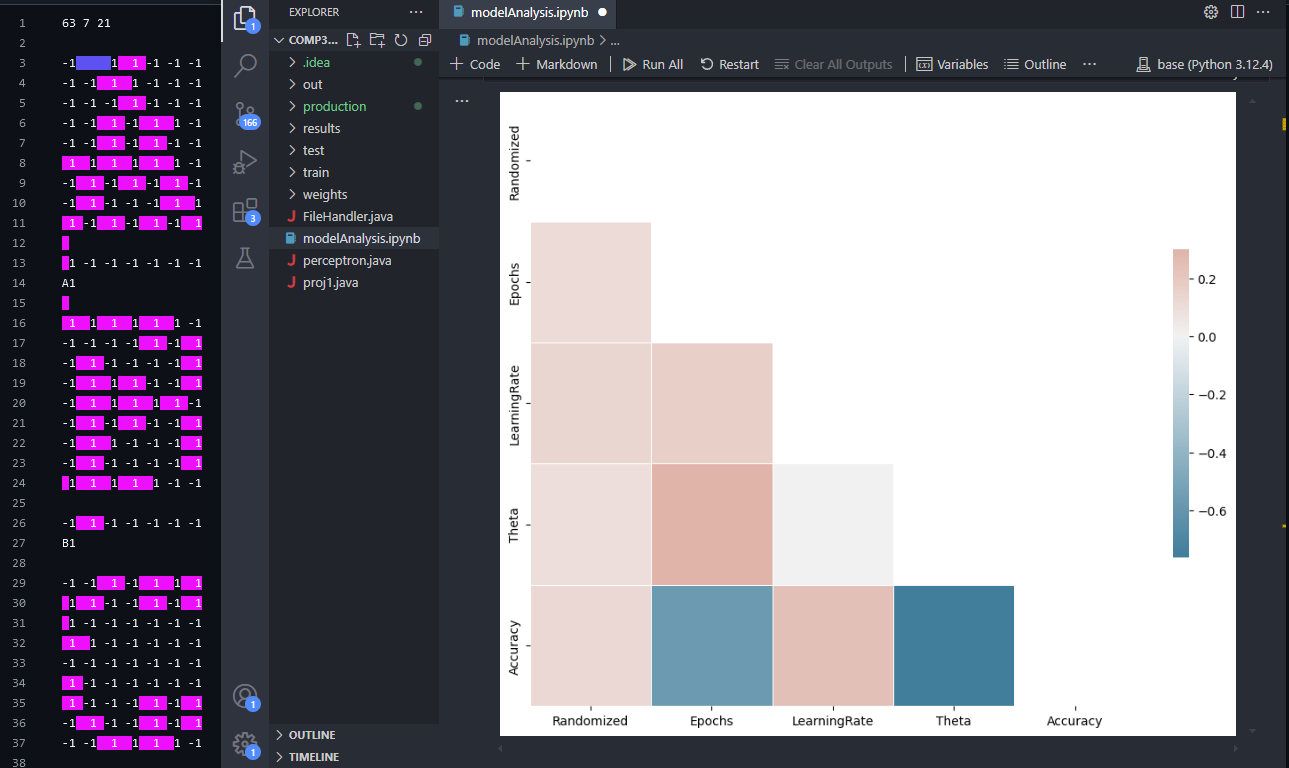This screenshot has height=768, width=1289.
Task: Open FileHandler.java file
Action: click(x=354, y=216)
